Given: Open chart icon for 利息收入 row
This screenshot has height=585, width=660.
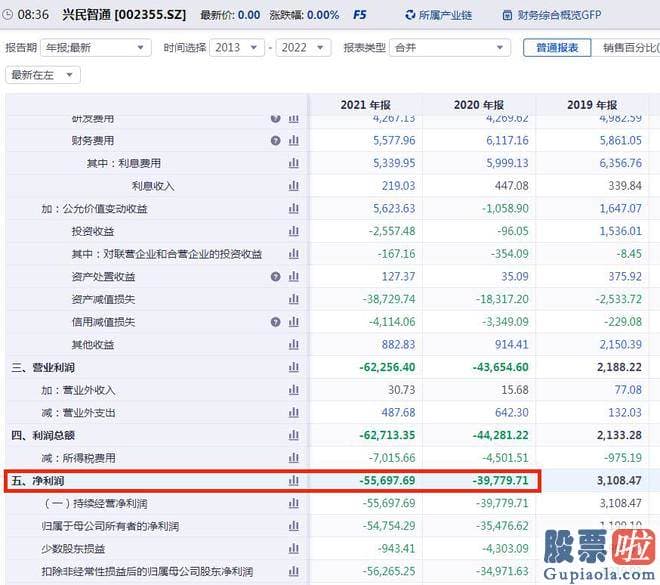Looking at the screenshot, I should point(294,186).
